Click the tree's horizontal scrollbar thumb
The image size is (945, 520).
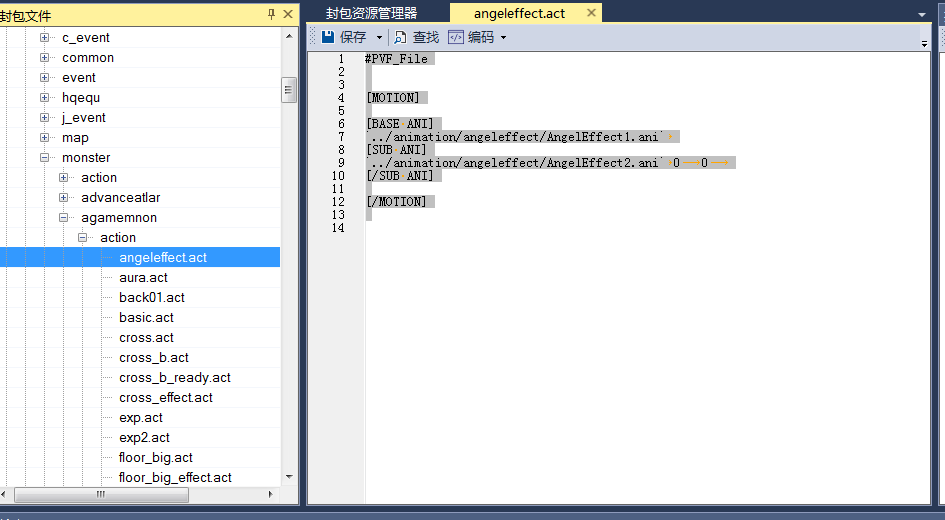pyautogui.click(x=100, y=495)
